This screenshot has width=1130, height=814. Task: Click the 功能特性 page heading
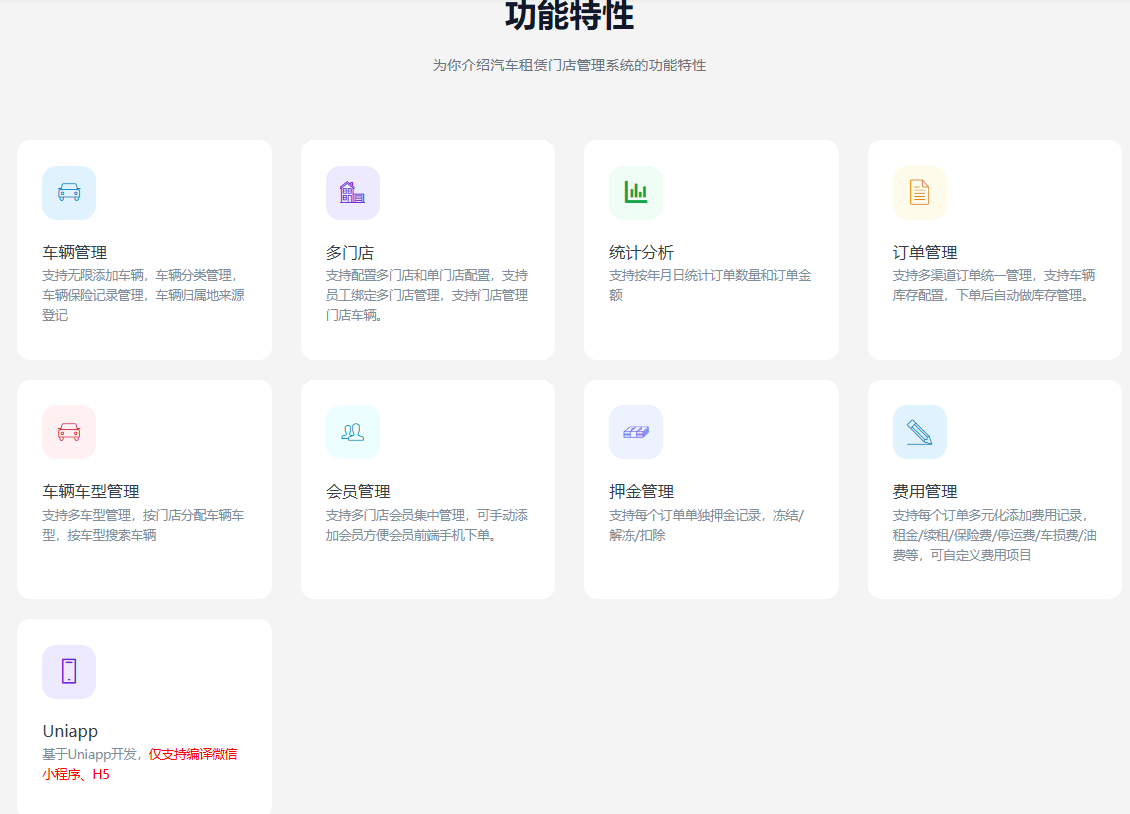pos(569,16)
